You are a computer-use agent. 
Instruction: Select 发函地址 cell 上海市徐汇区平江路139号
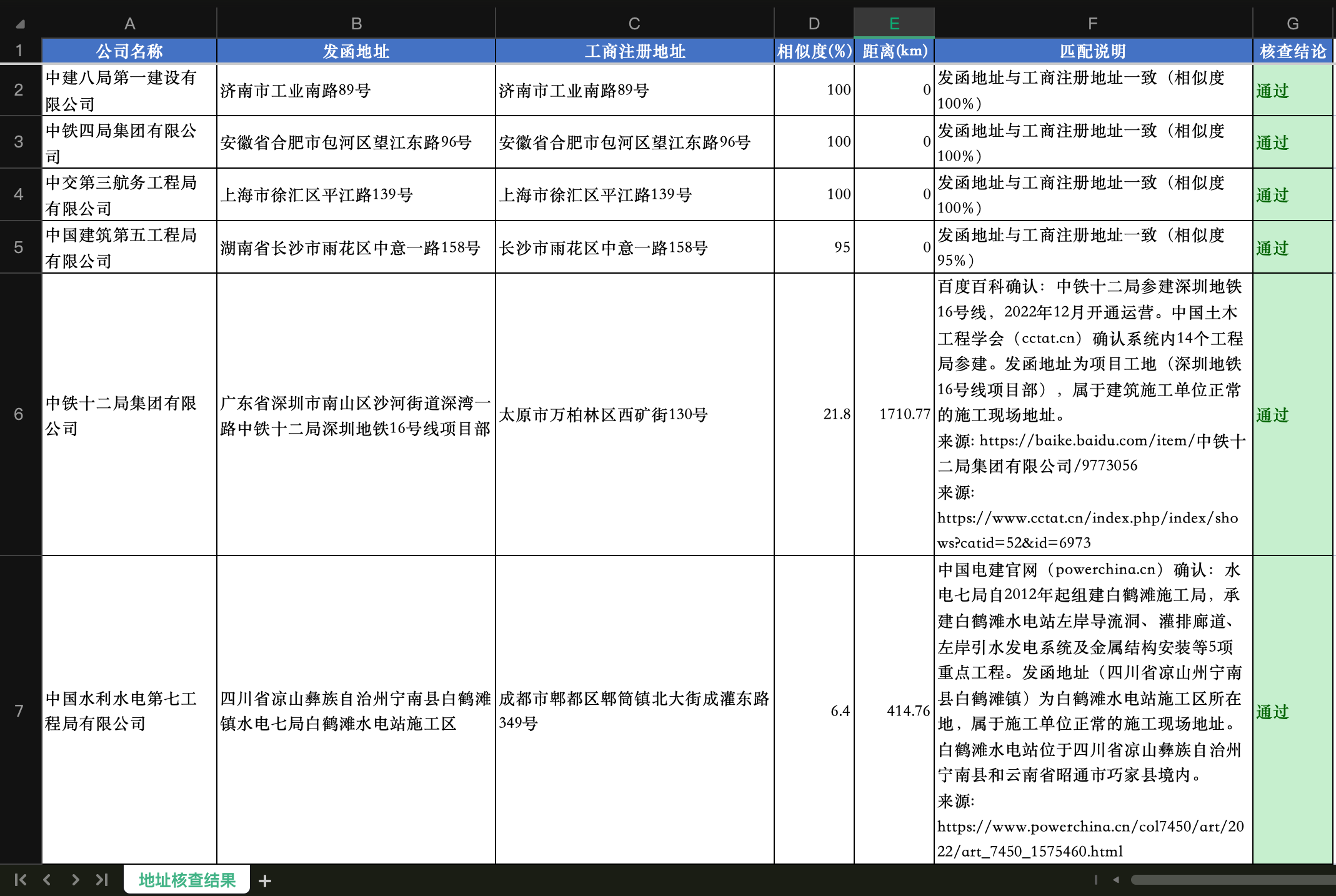[x=356, y=195]
